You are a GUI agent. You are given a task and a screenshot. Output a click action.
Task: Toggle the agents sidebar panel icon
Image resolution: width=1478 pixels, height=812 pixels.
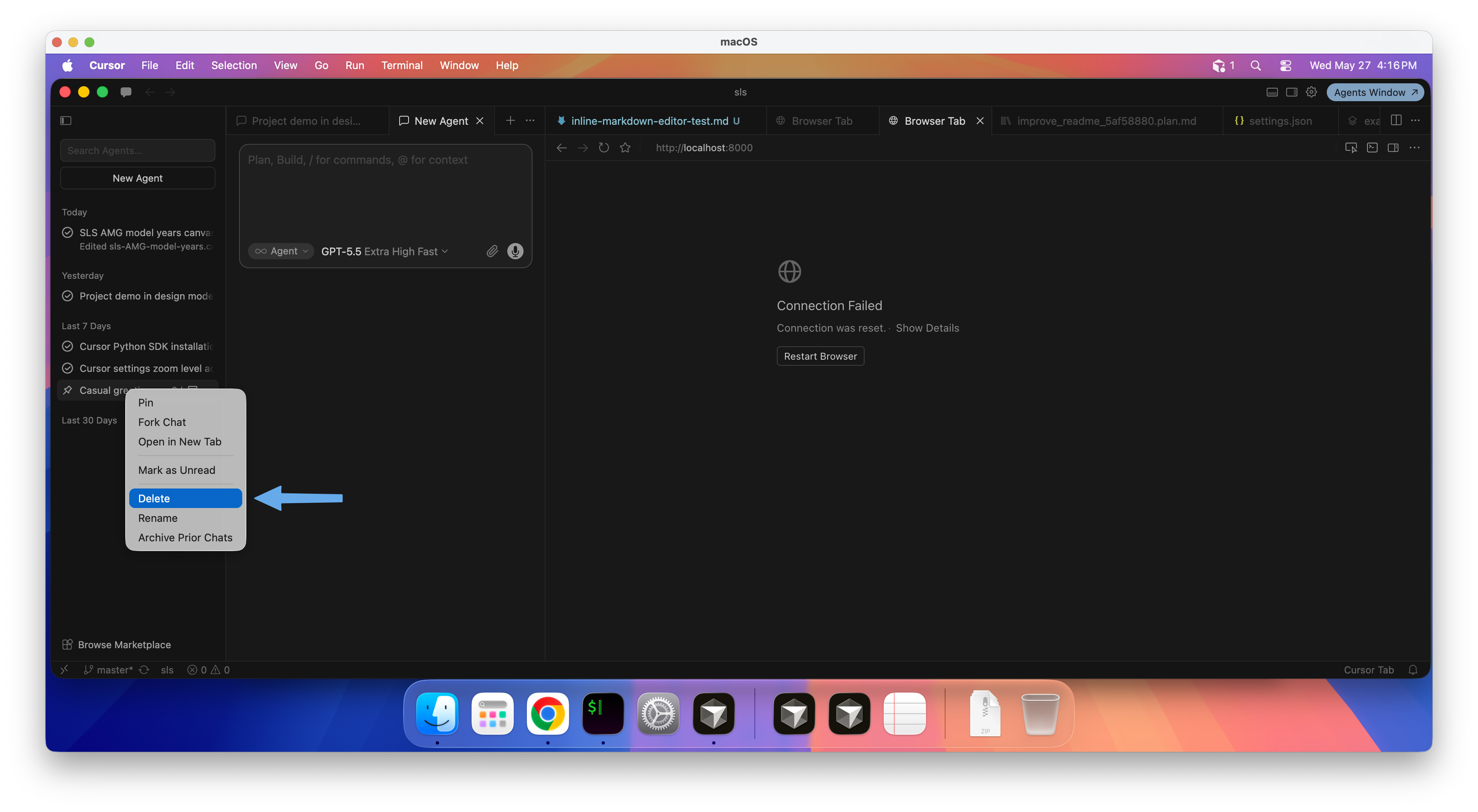point(66,120)
